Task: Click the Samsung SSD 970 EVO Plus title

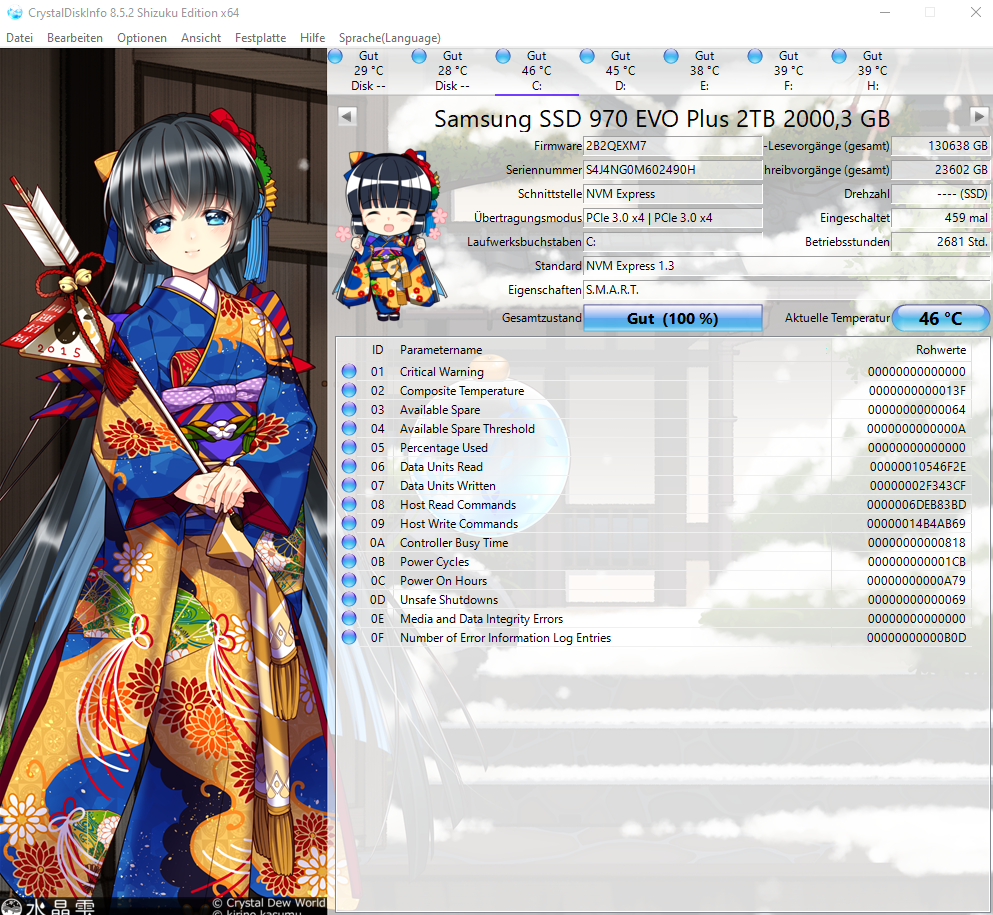Action: (662, 118)
